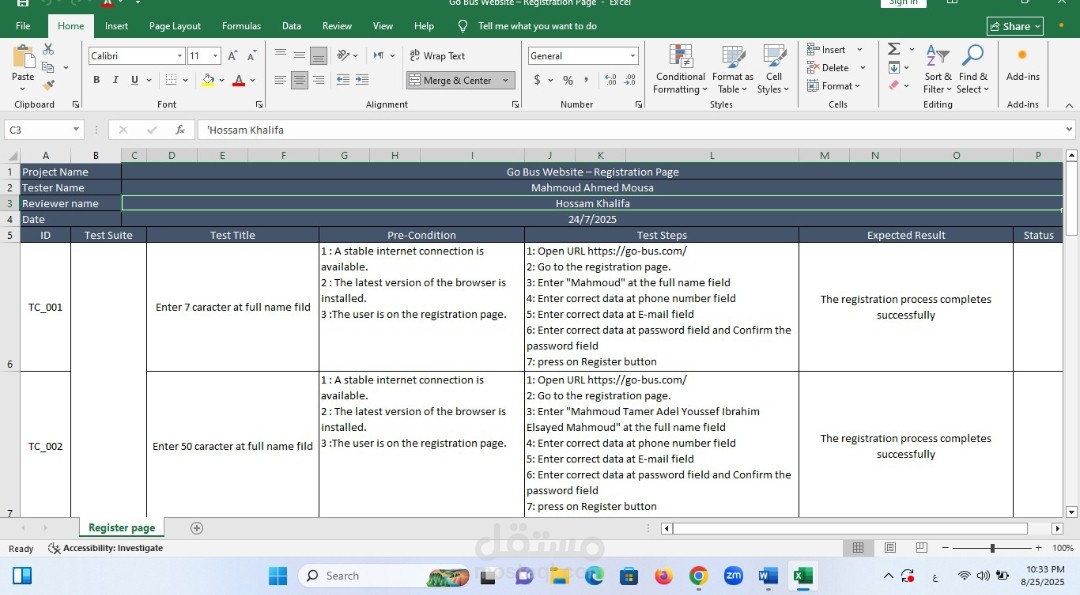The width and height of the screenshot is (1080, 595).
Task: Toggle Wrap Text for selected cell
Action: tap(436, 56)
